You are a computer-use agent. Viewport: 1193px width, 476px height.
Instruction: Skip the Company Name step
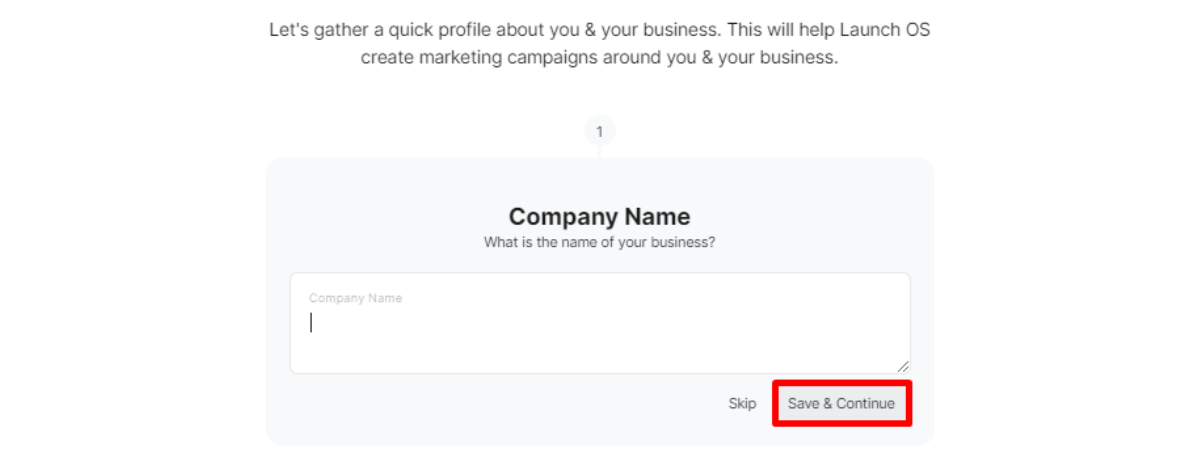coord(742,404)
